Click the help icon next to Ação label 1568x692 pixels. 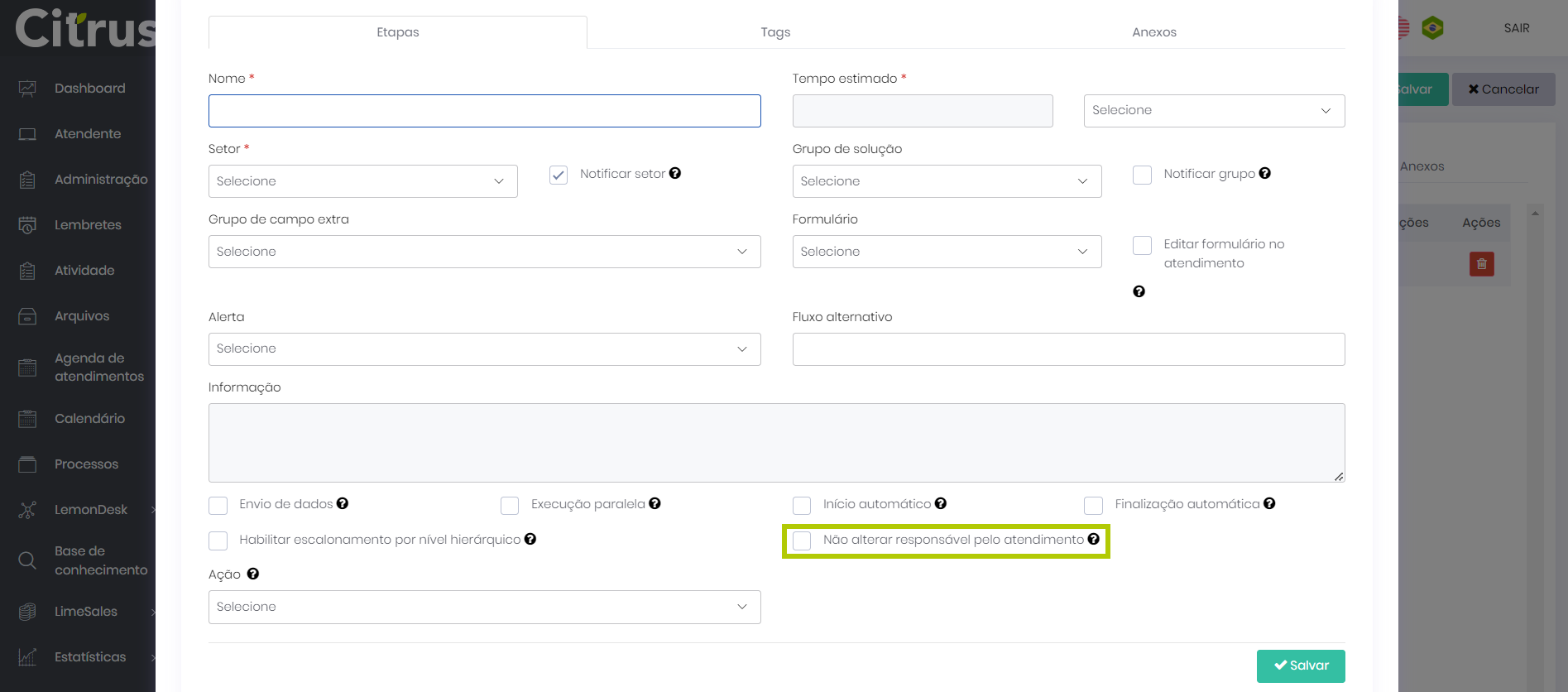point(253,574)
